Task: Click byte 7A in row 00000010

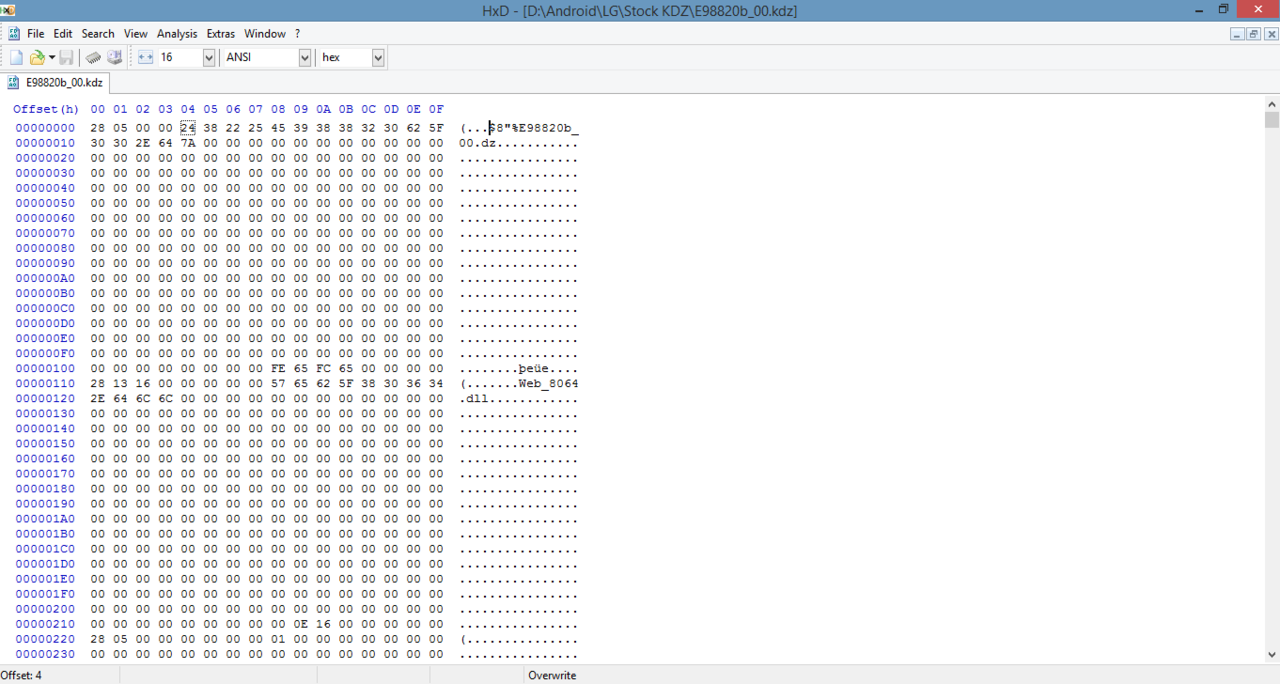Action: [188, 143]
